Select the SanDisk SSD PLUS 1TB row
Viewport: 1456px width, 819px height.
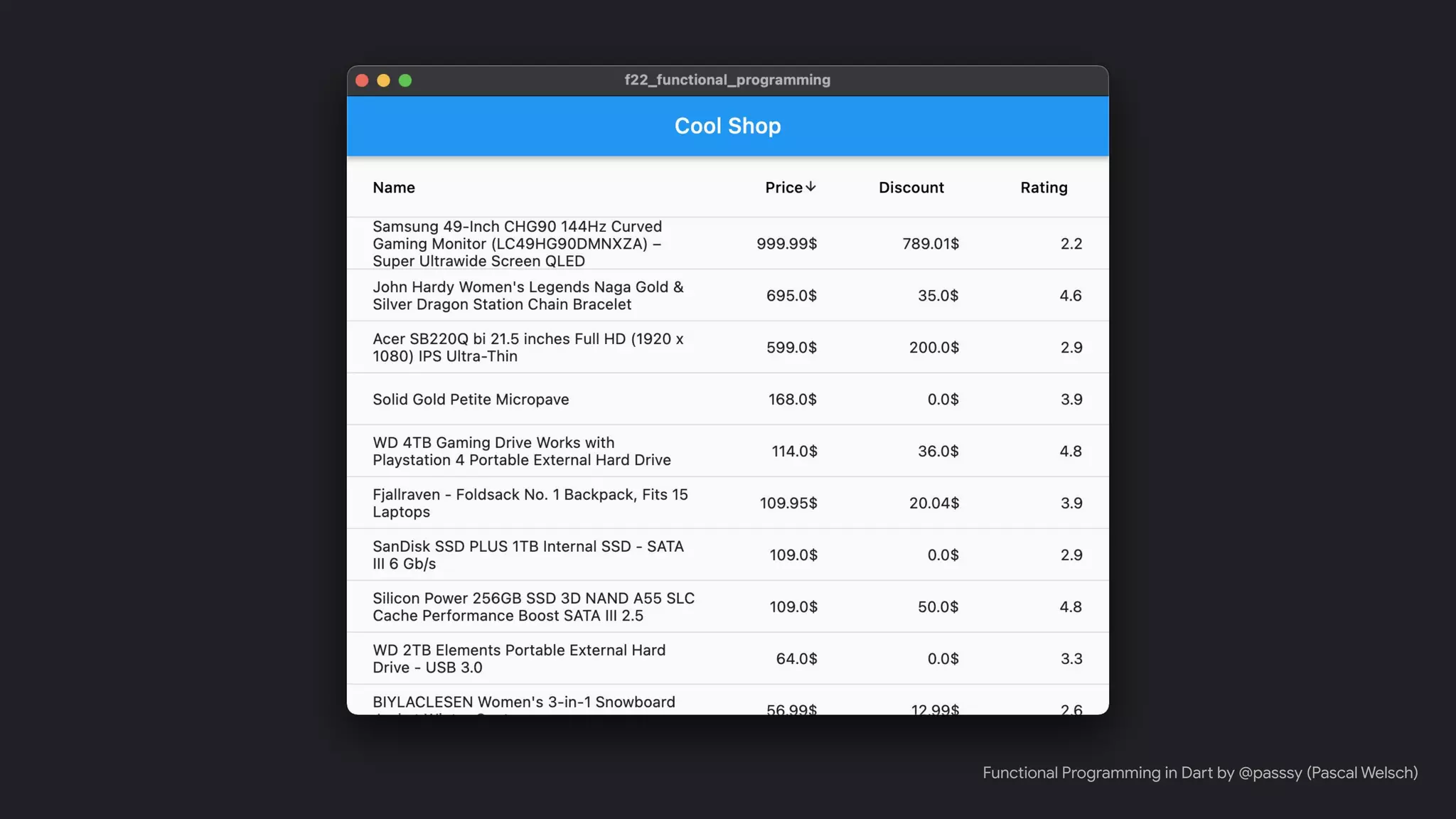point(727,555)
